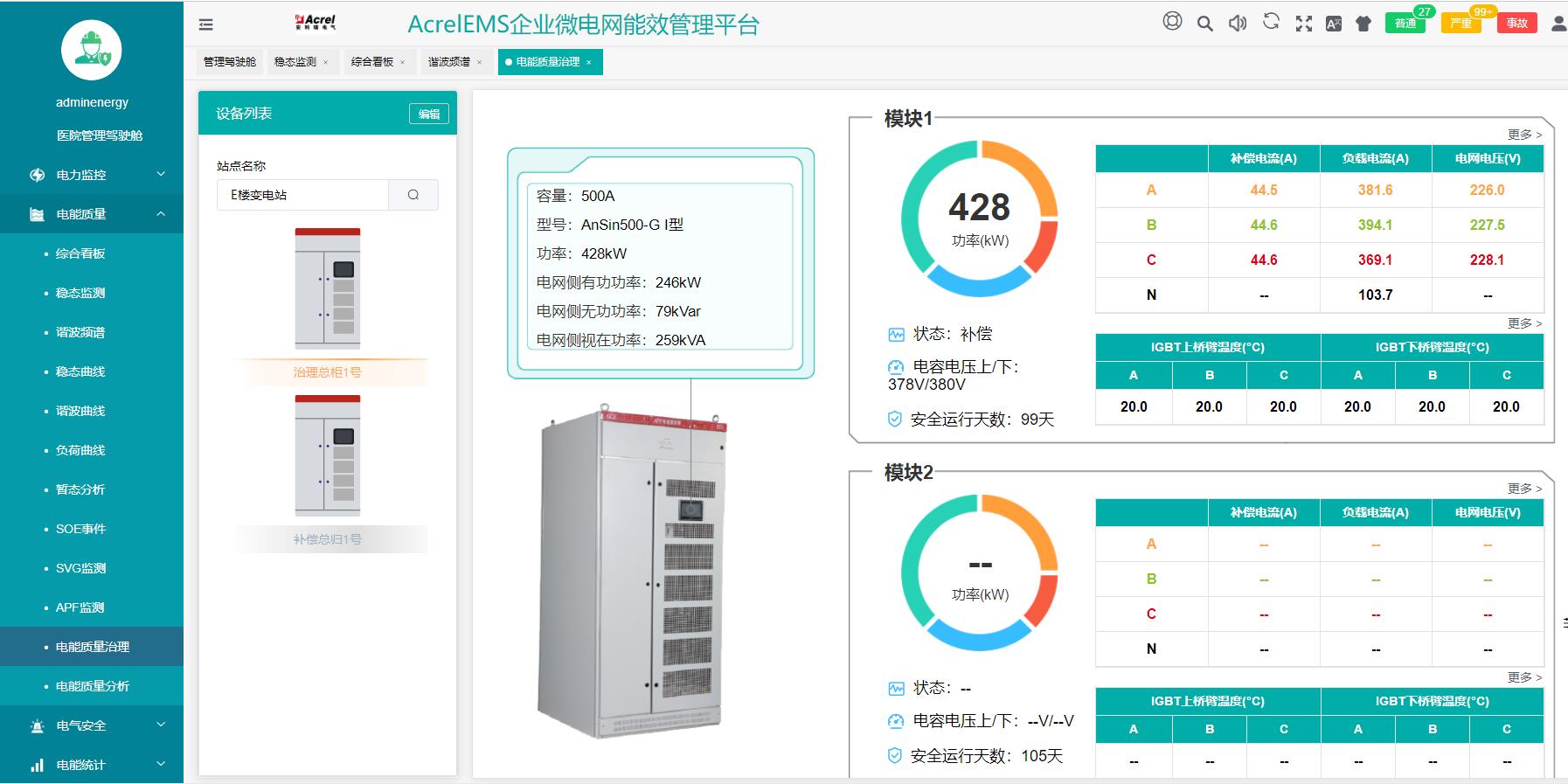Close the 电能质量治理 tab
This screenshot has height=784, width=1568.
589,62
